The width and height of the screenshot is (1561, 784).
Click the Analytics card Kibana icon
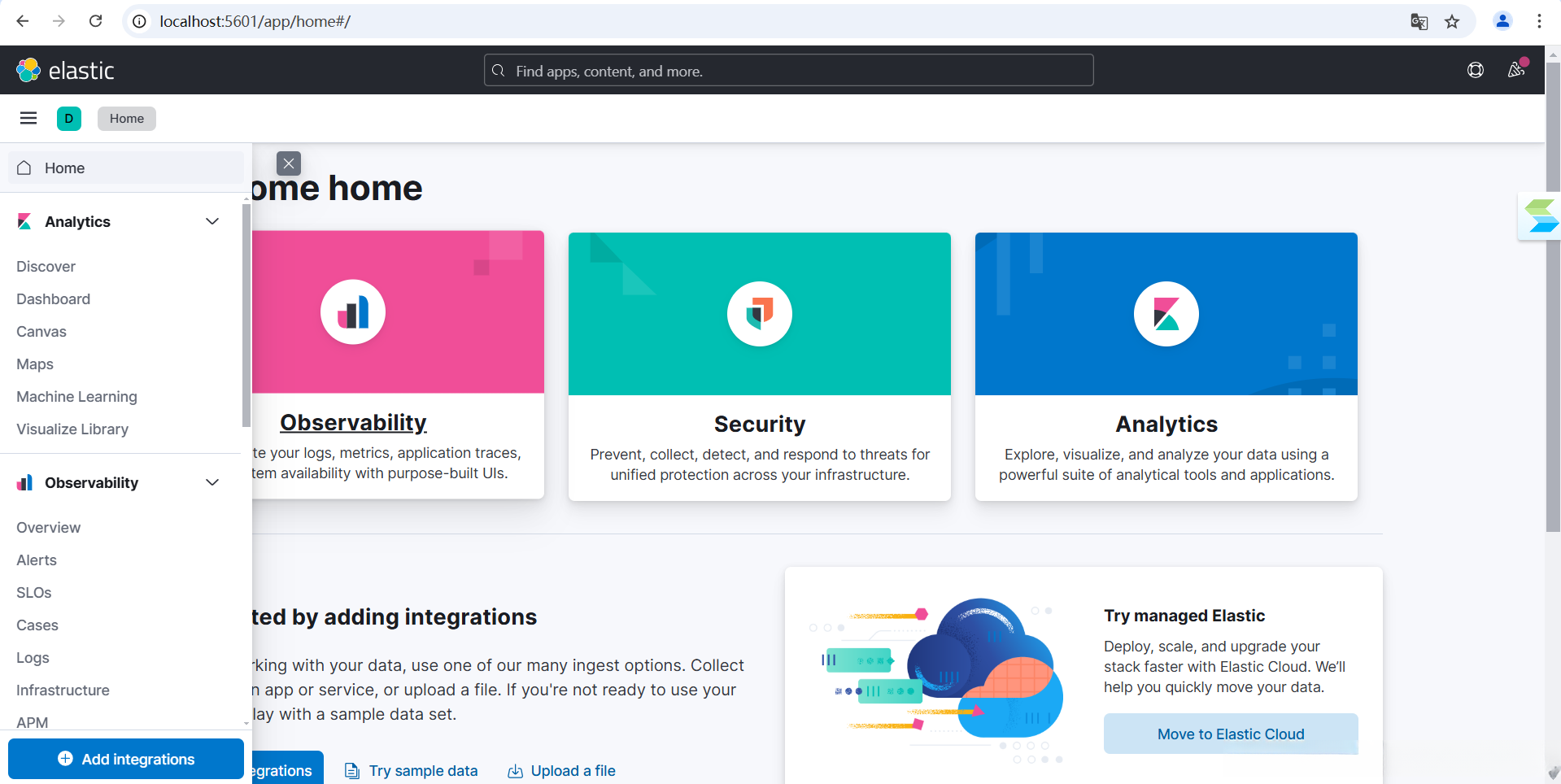tap(1166, 314)
